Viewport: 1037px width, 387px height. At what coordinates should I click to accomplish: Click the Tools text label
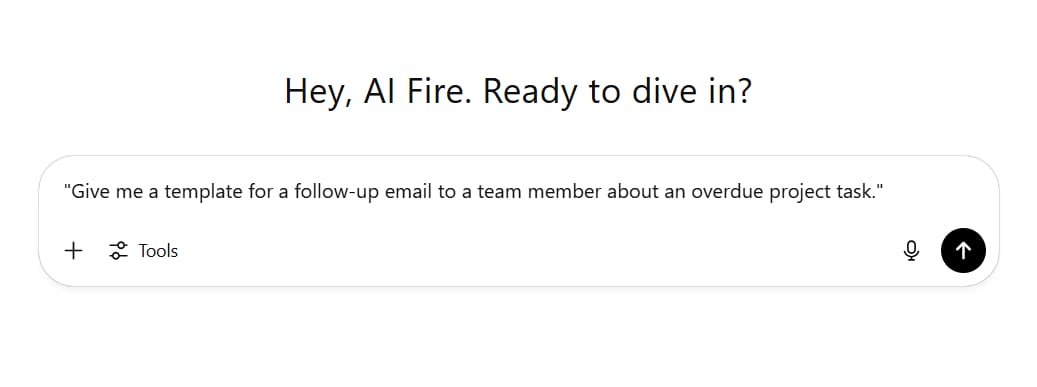click(x=158, y=251)
